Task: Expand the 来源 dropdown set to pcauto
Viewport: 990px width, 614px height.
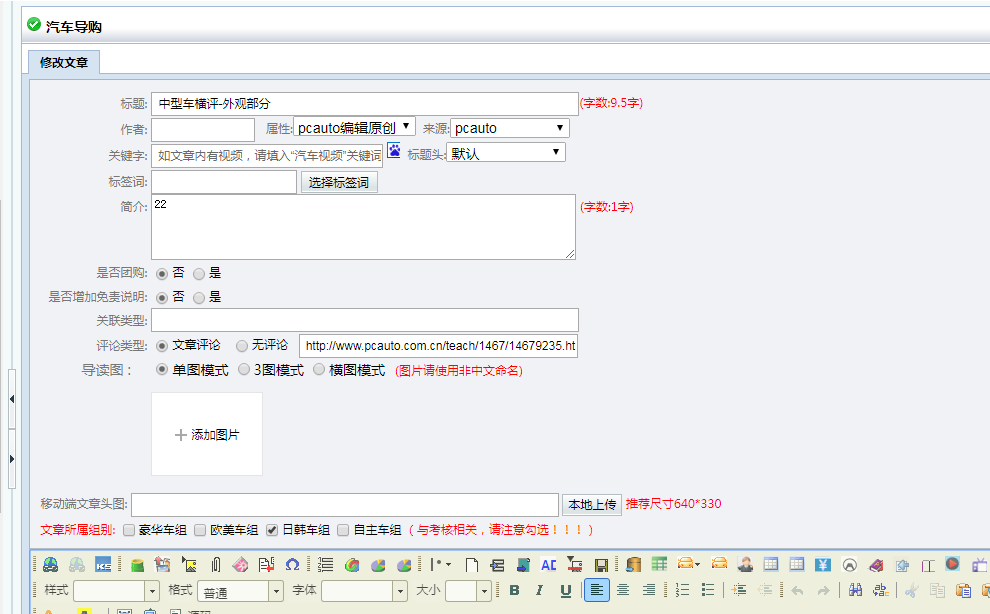Action: click(509, 128)
